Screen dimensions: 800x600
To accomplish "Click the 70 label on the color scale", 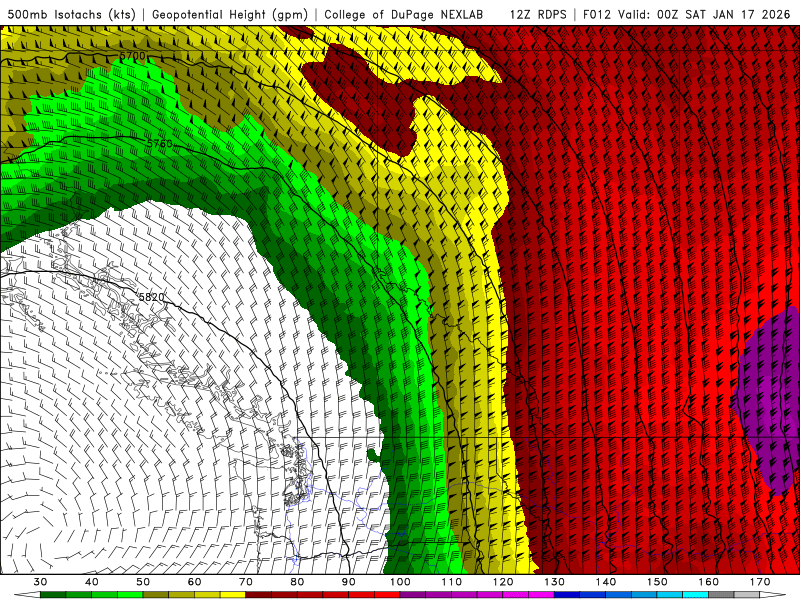I will point(246,582).
